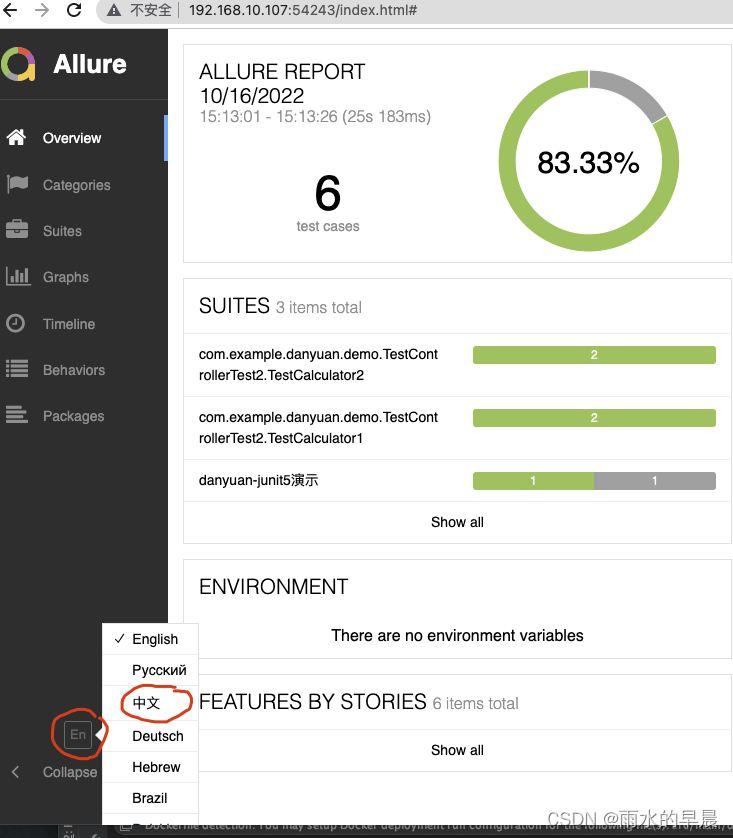
Task: Click the gray skipped segment of danyuan-junit5演示
Action: (x=655, y=481)
